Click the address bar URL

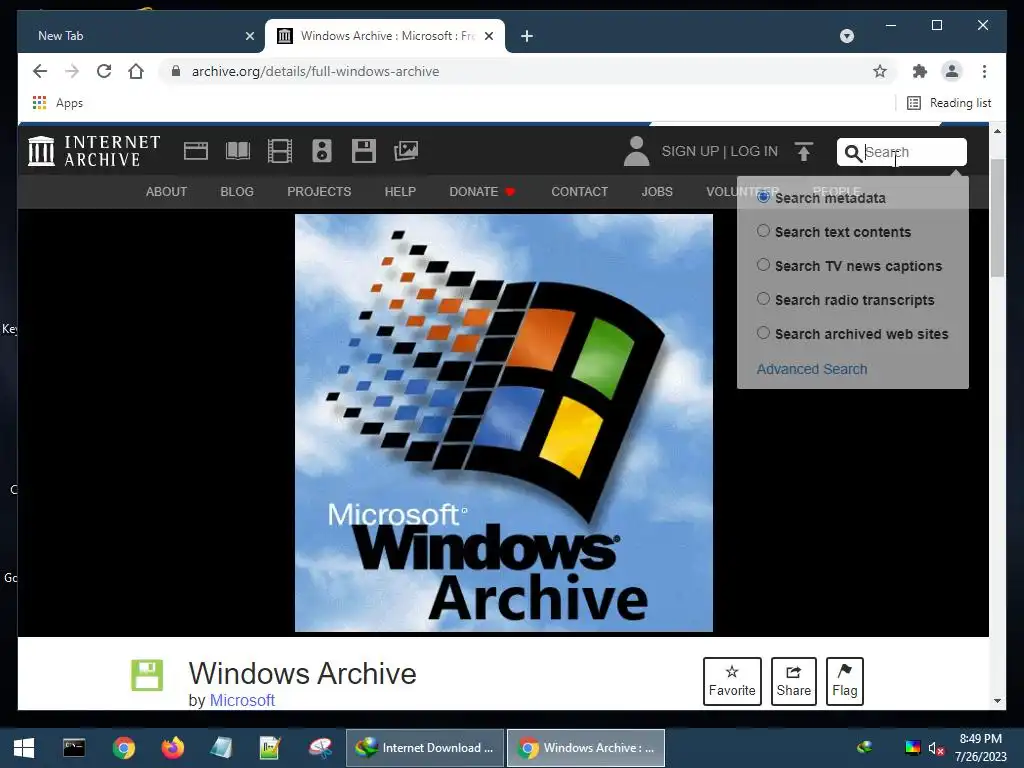[315, 71]
